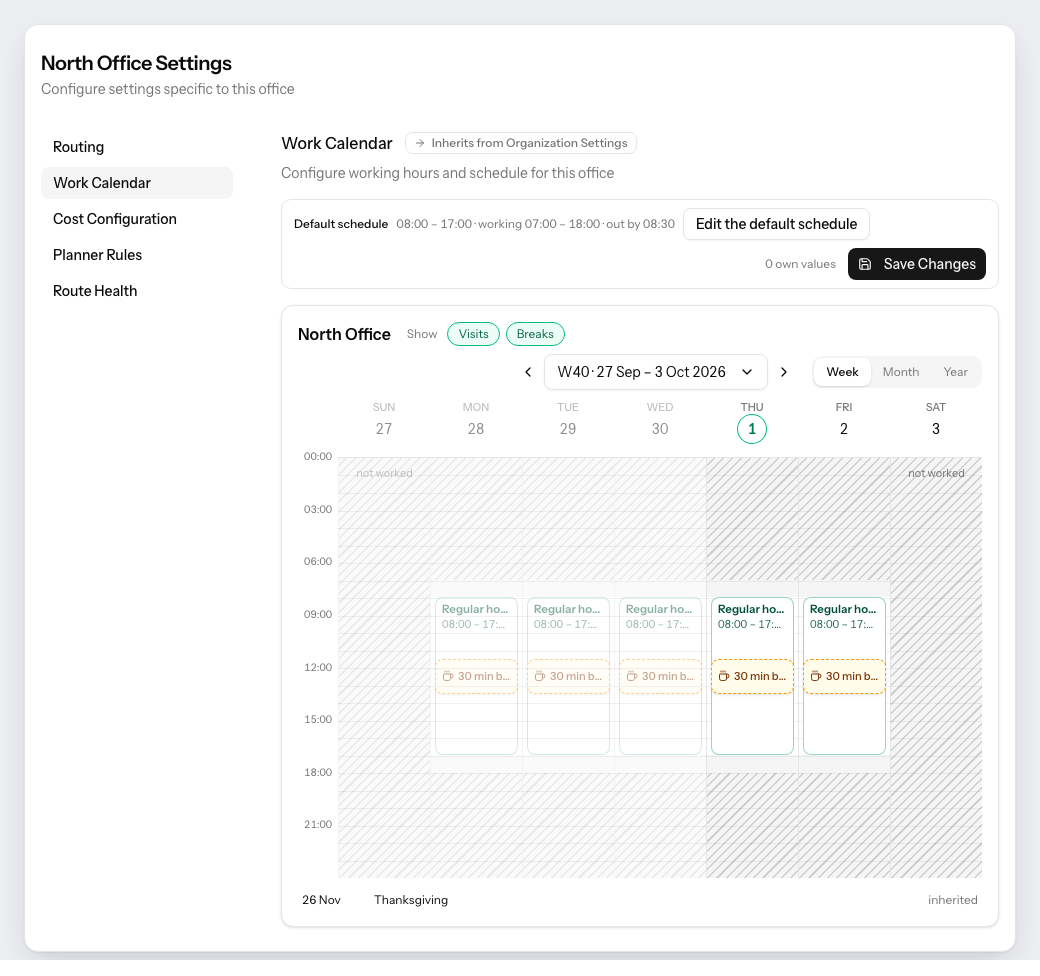Select Tuesday 29 column header
This screenshot has width=1040, height=976.
coord(568,420)
